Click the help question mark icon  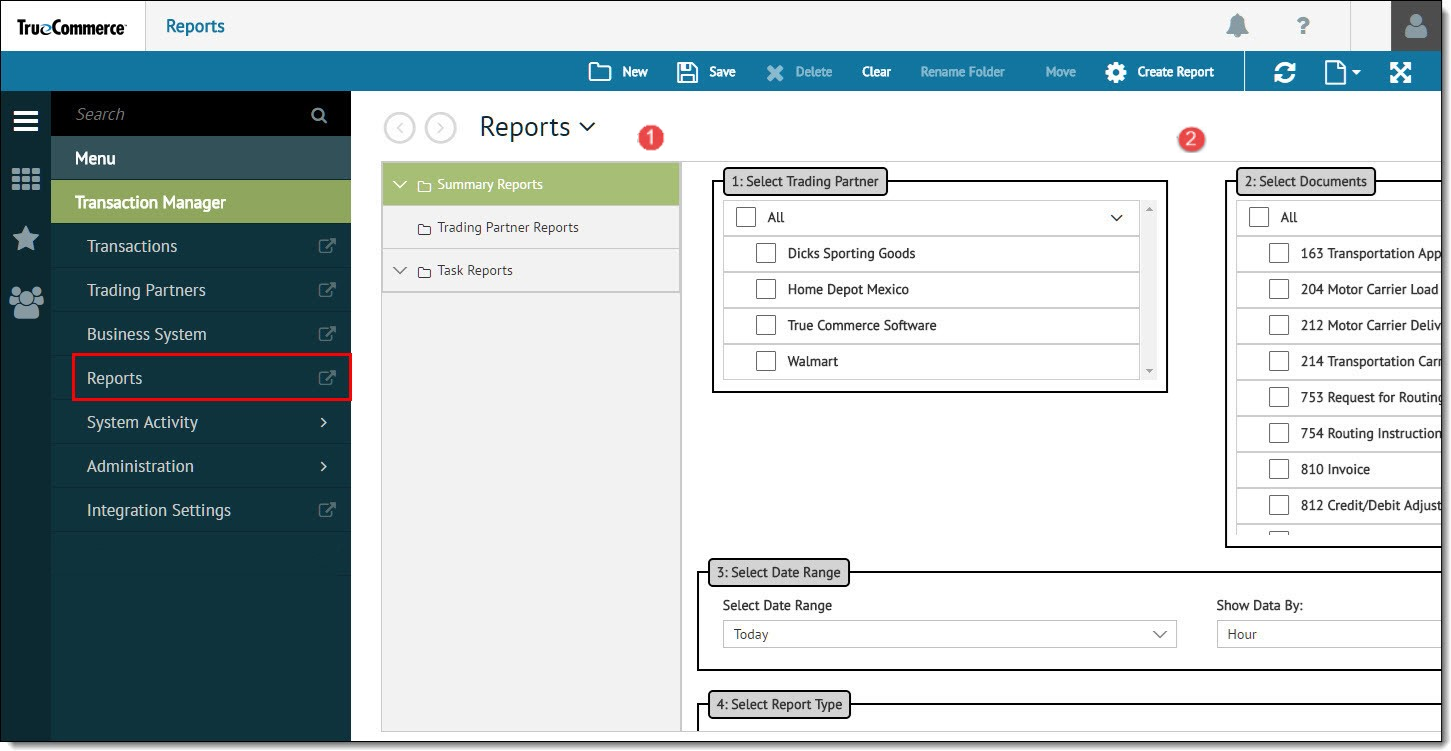1303,26
